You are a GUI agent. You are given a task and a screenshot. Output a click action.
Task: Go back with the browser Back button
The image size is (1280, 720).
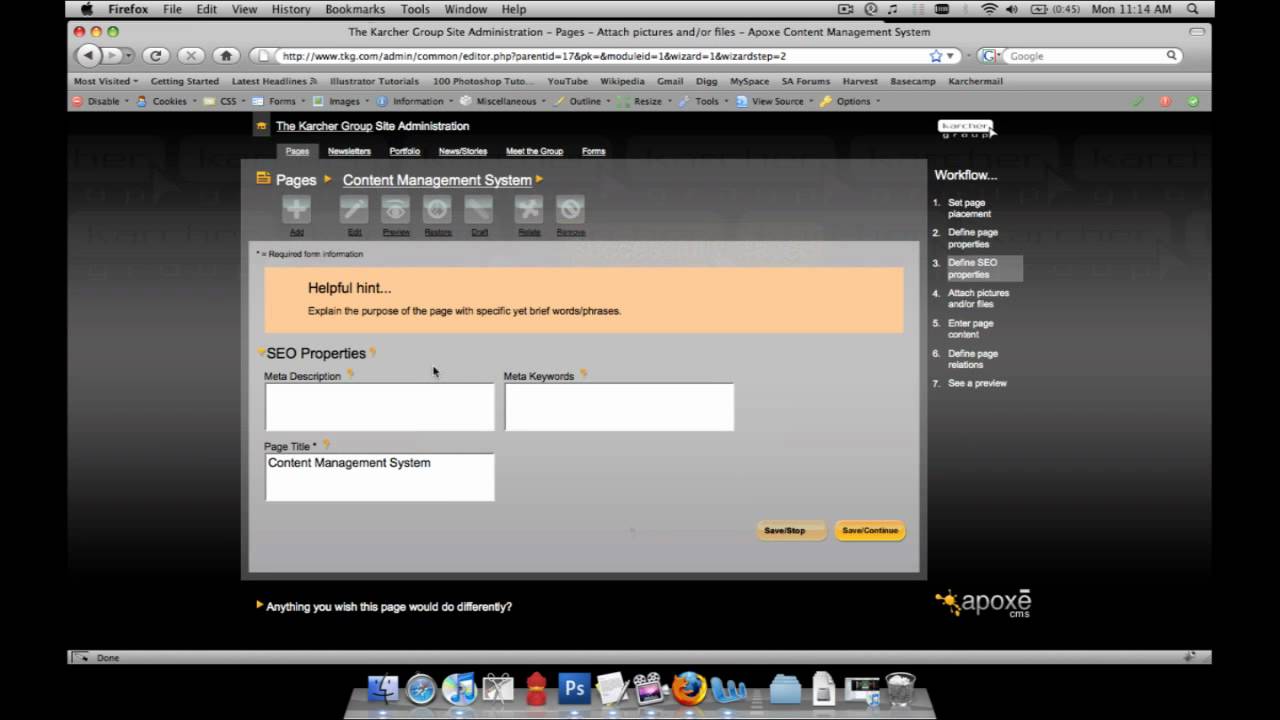pos(89,56)
